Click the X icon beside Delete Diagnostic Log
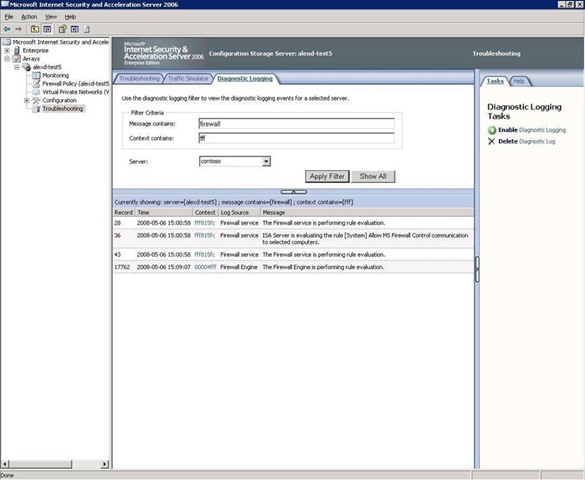 pyautogui.click(x=491, y=141)
